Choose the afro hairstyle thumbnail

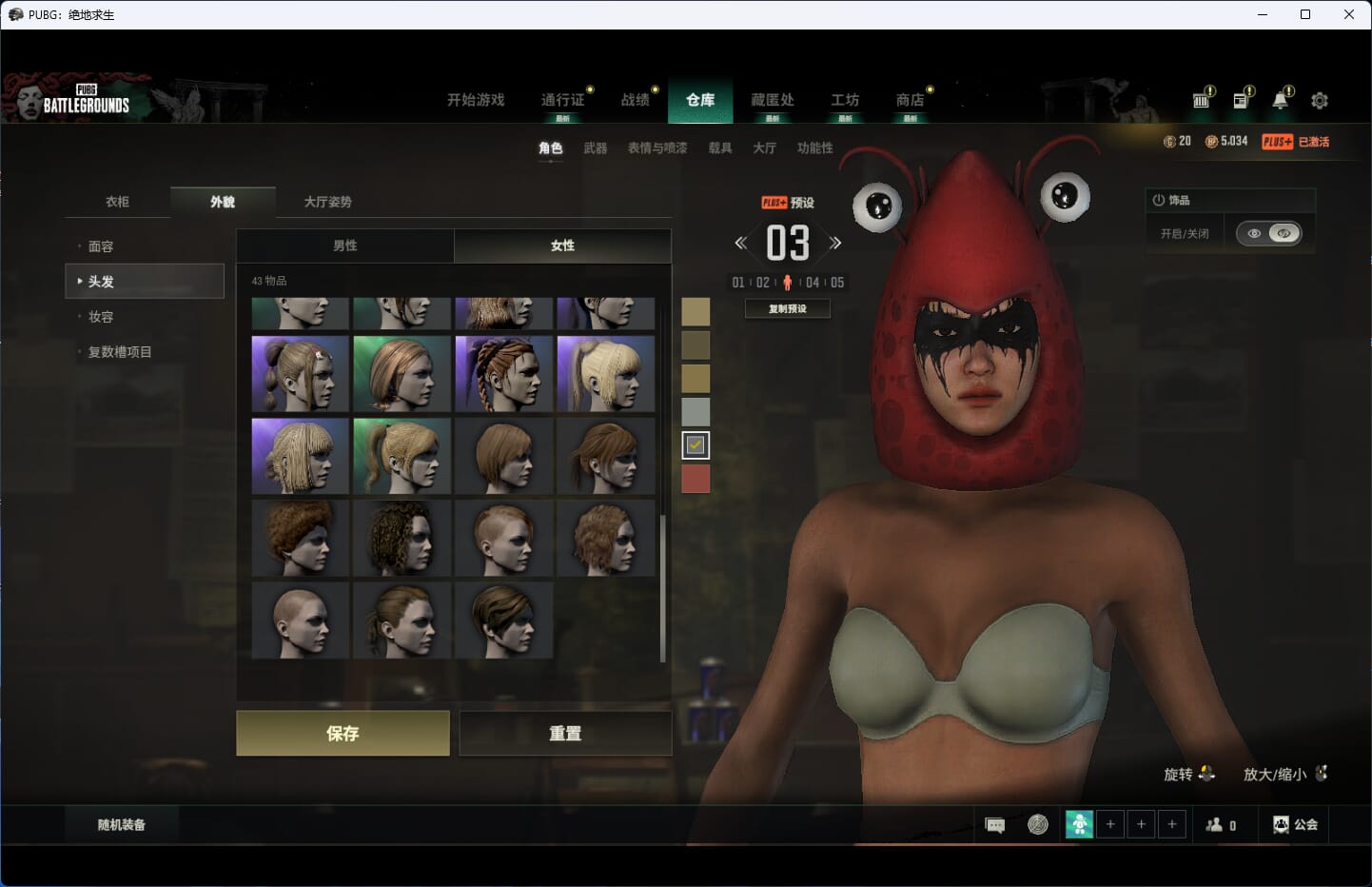click(301, 539)
